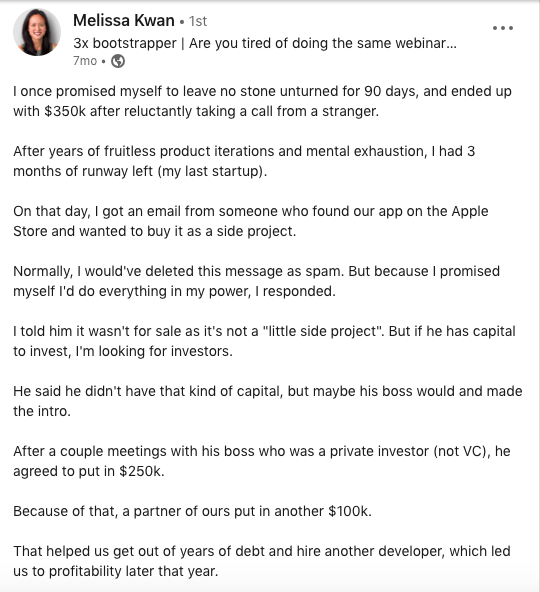Click the paragraph beginning 'I once promised myself'

point(262,101)
